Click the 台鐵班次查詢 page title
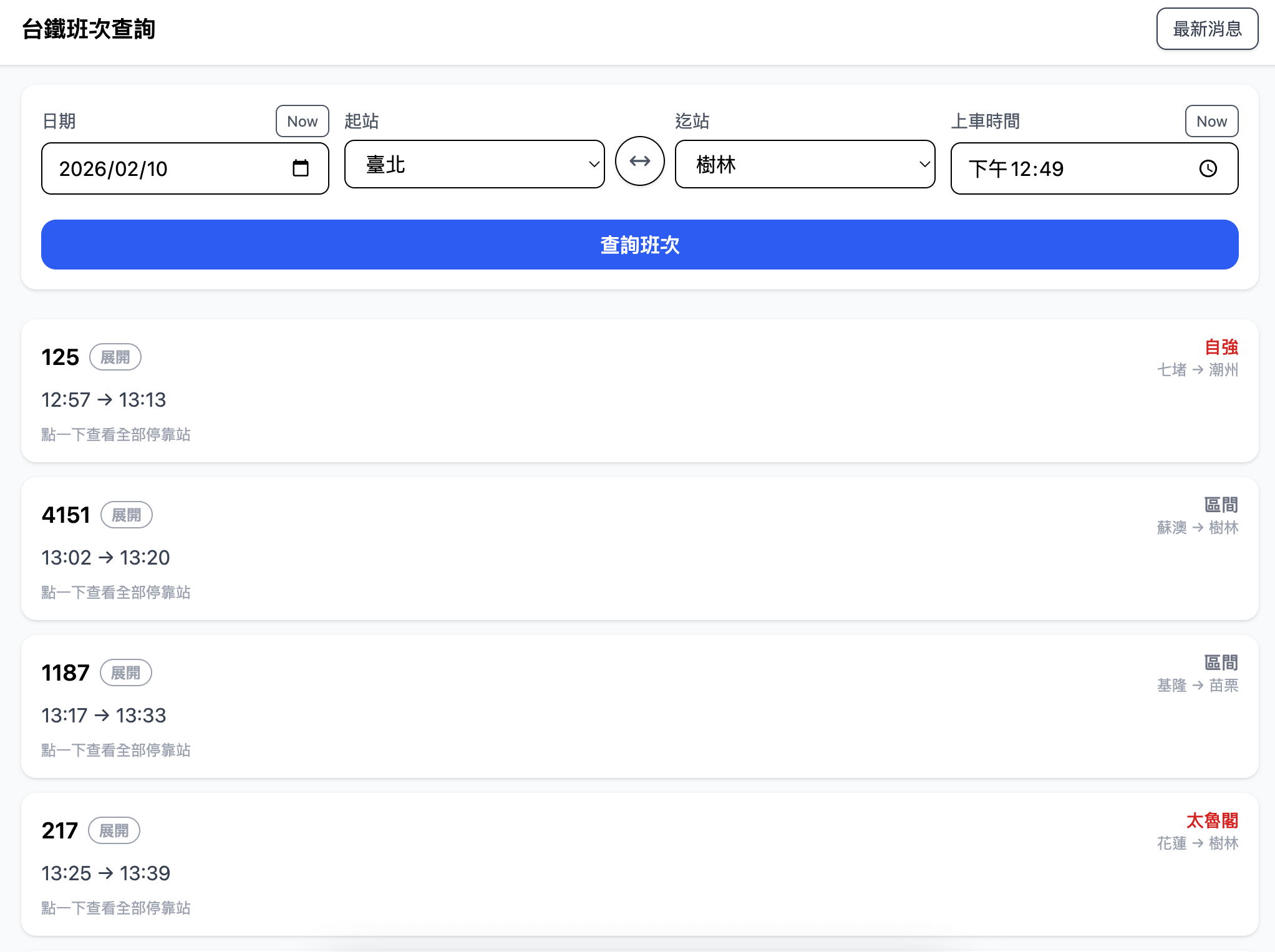The height and width of the screenshot is (952, 1275). pyautogui.click(x=89, y=29)
